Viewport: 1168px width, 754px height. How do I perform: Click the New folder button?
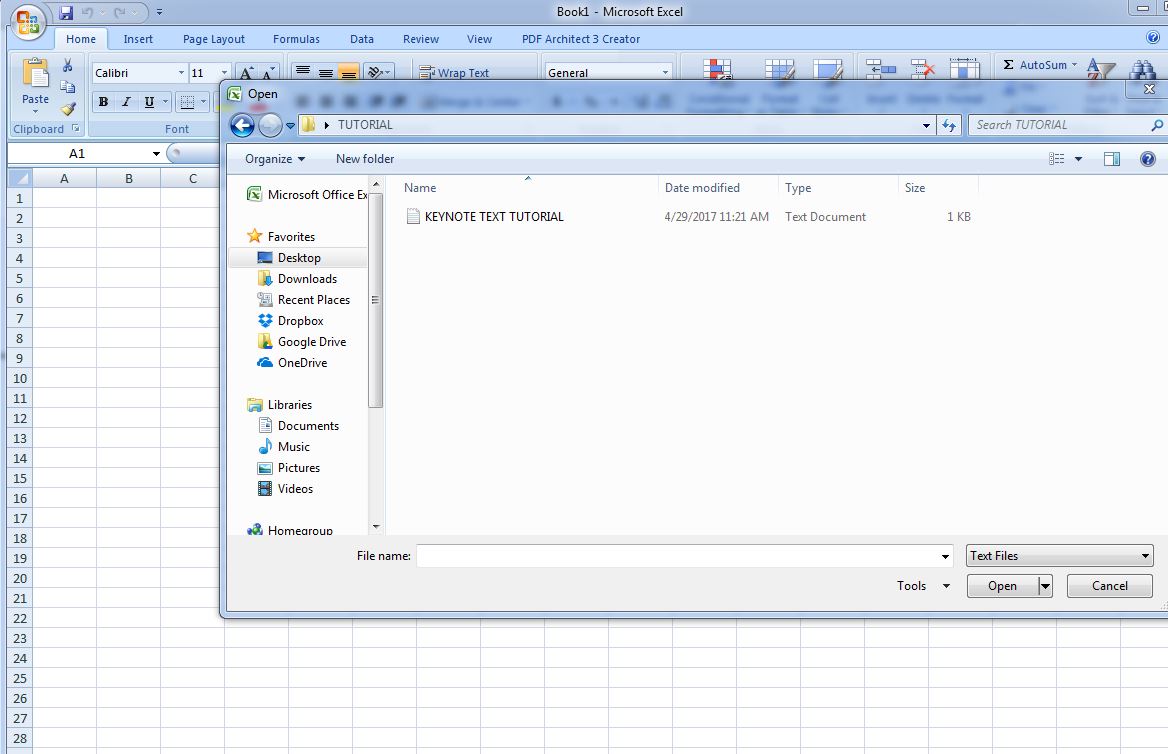tap(365, 159)
